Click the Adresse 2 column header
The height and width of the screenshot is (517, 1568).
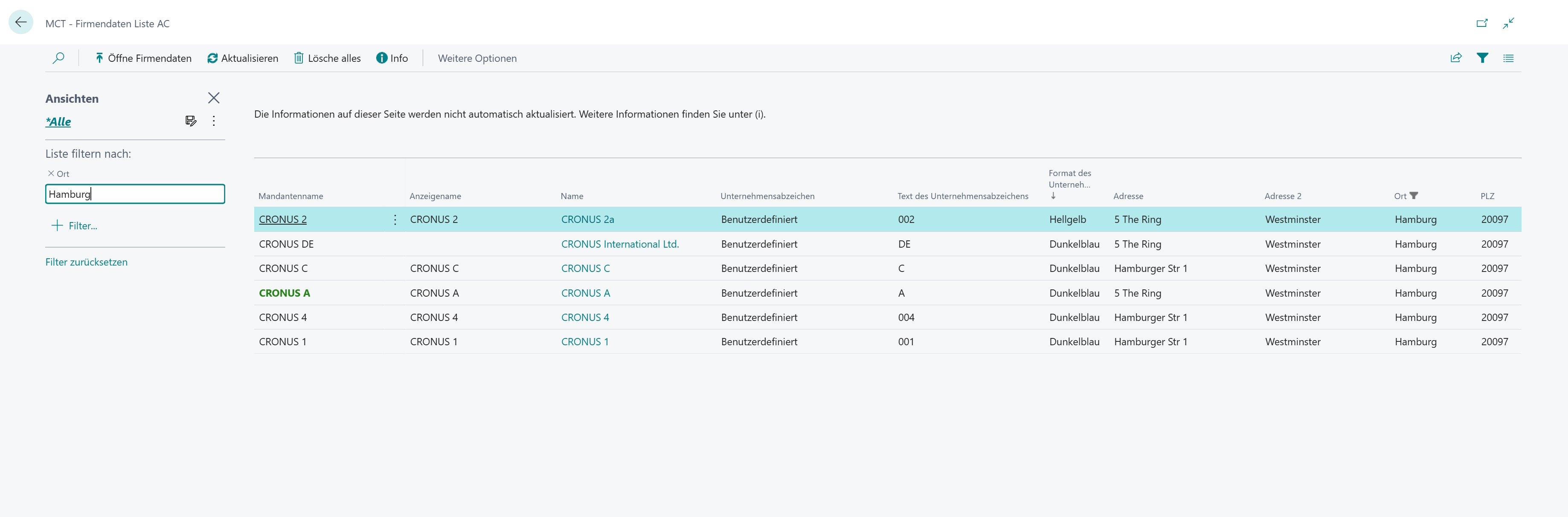click(1283, 196)
